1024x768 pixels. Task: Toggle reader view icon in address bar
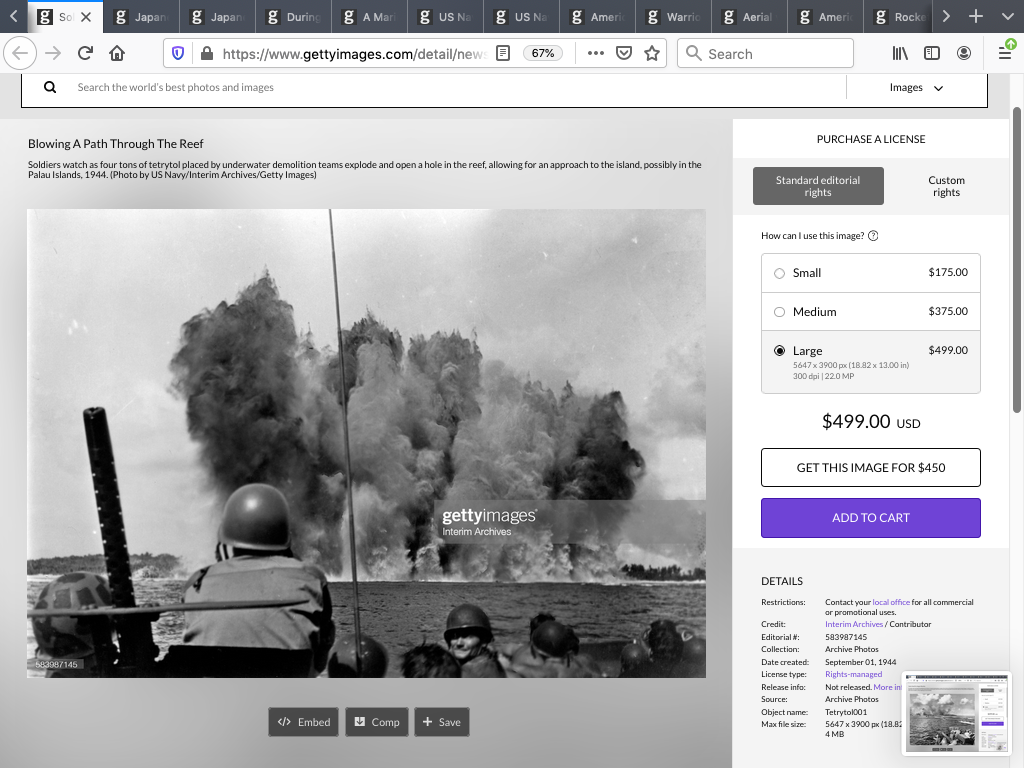coord(504,53)
